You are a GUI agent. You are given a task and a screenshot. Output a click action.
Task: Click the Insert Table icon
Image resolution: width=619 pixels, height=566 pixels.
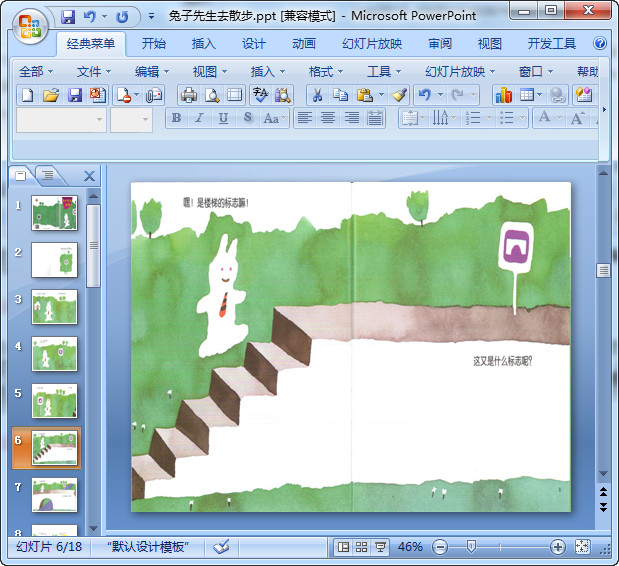(527, 95)
